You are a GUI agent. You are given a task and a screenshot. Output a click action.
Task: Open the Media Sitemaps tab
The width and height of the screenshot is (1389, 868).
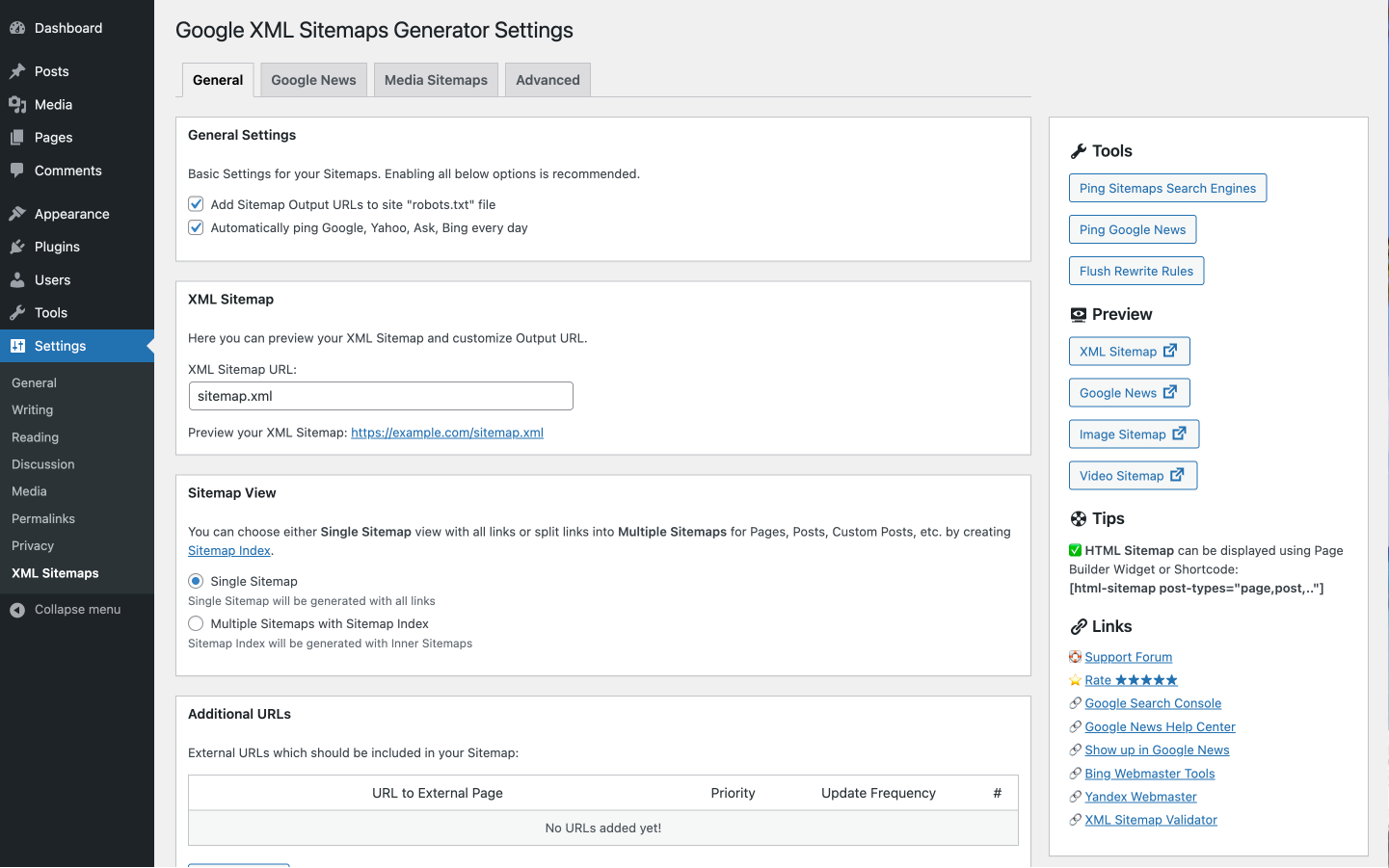(x=436, y=80)
